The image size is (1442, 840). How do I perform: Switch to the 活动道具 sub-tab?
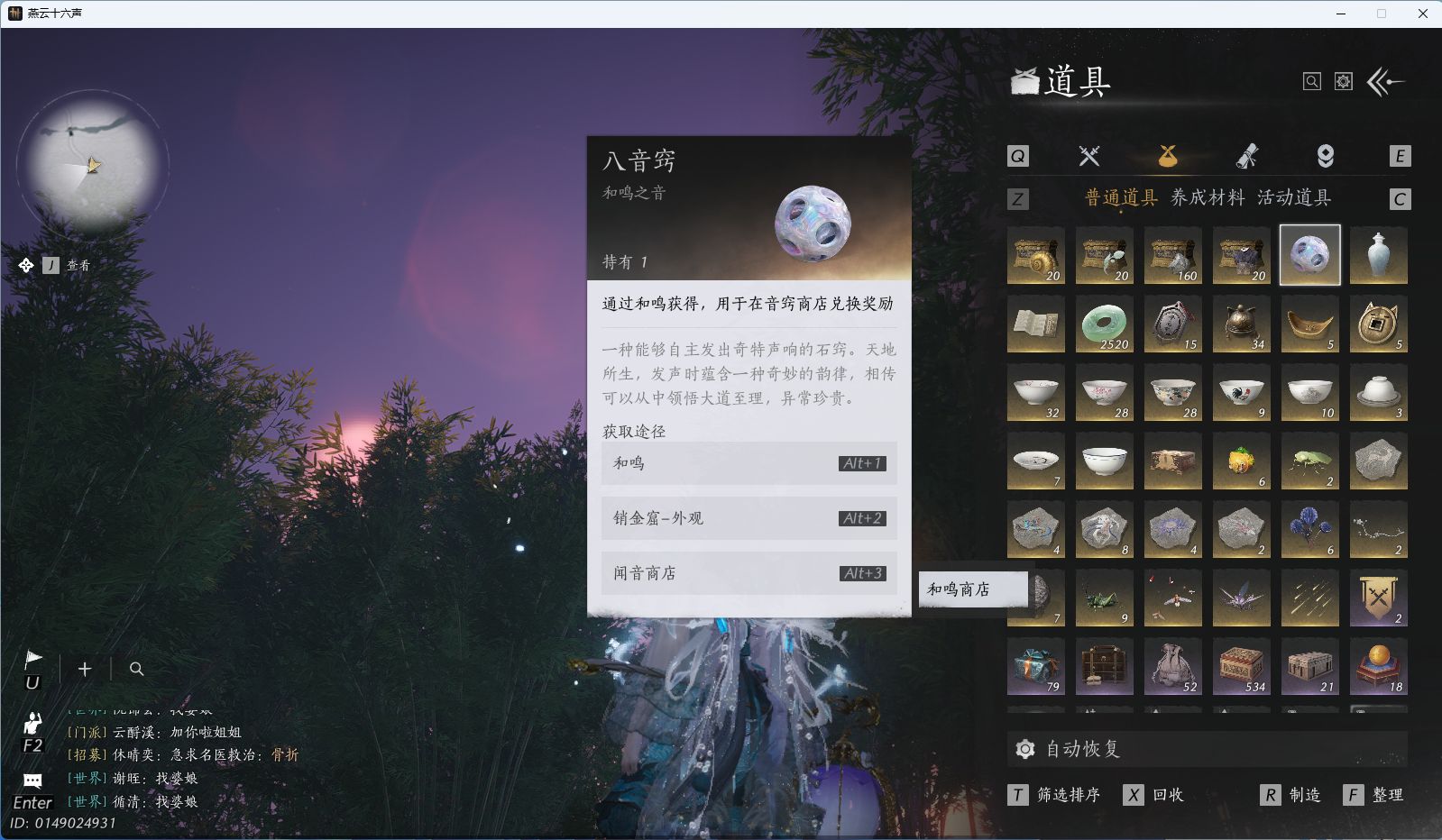[1294, 197]
